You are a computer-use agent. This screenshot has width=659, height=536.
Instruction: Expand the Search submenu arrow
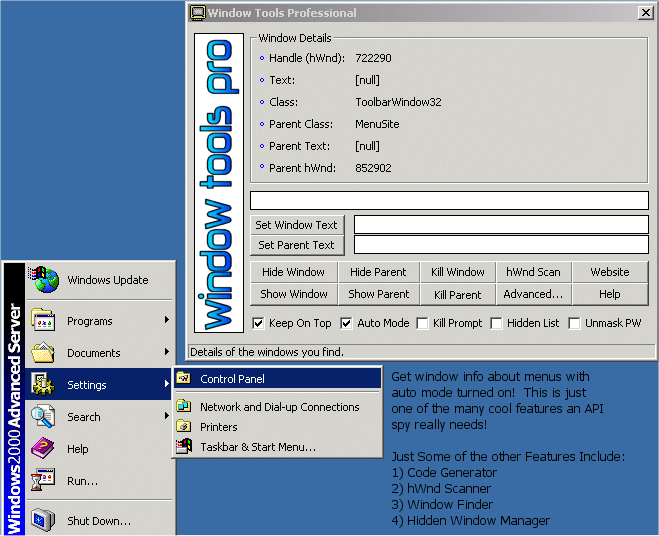167,417
